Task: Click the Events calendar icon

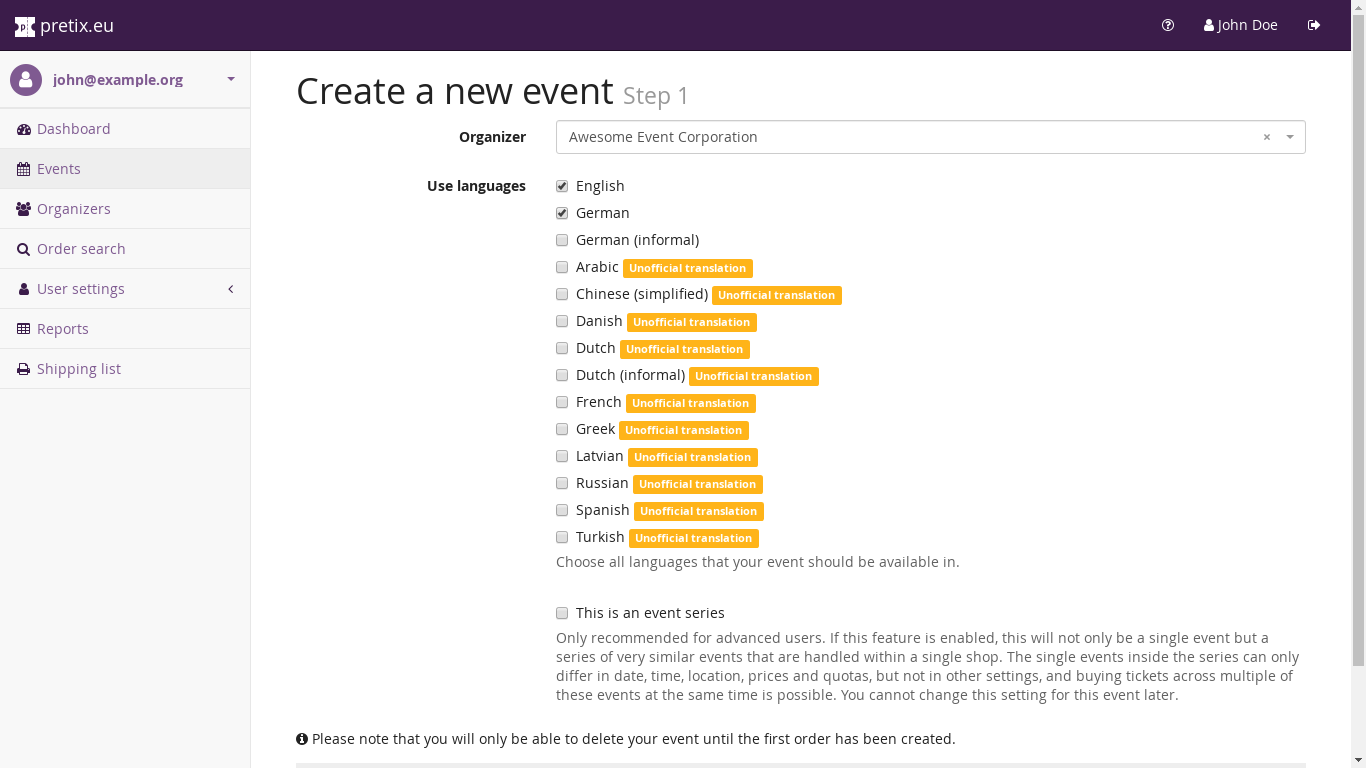Action: coord(24,169)
